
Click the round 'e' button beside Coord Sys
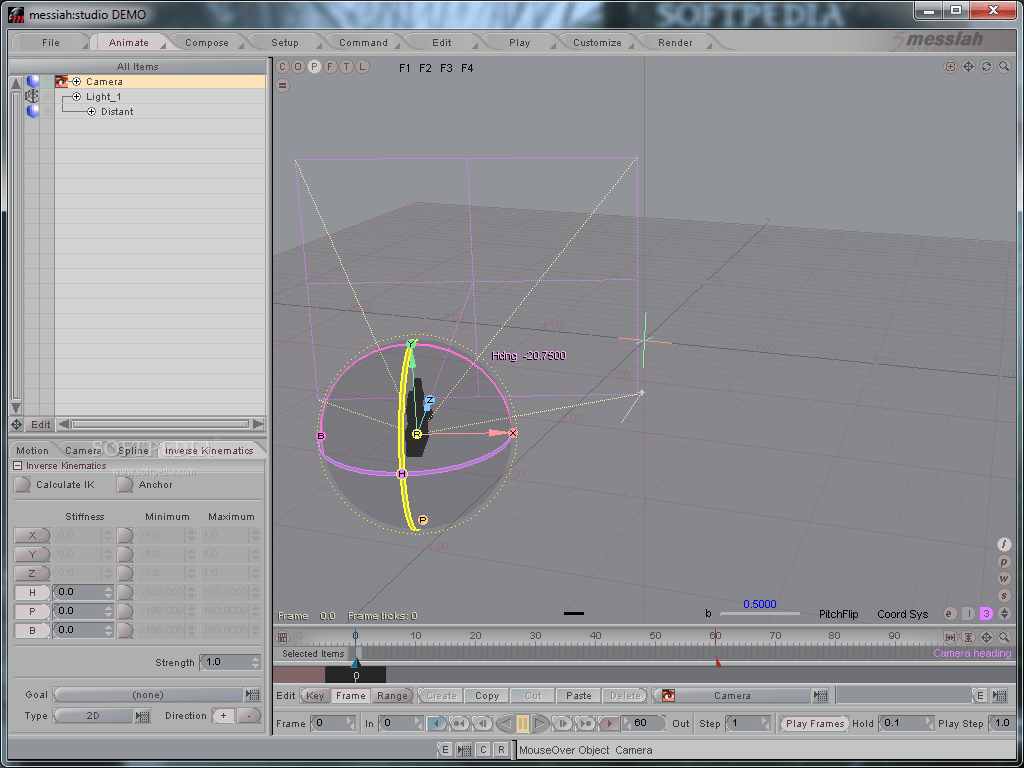point(950,614)
